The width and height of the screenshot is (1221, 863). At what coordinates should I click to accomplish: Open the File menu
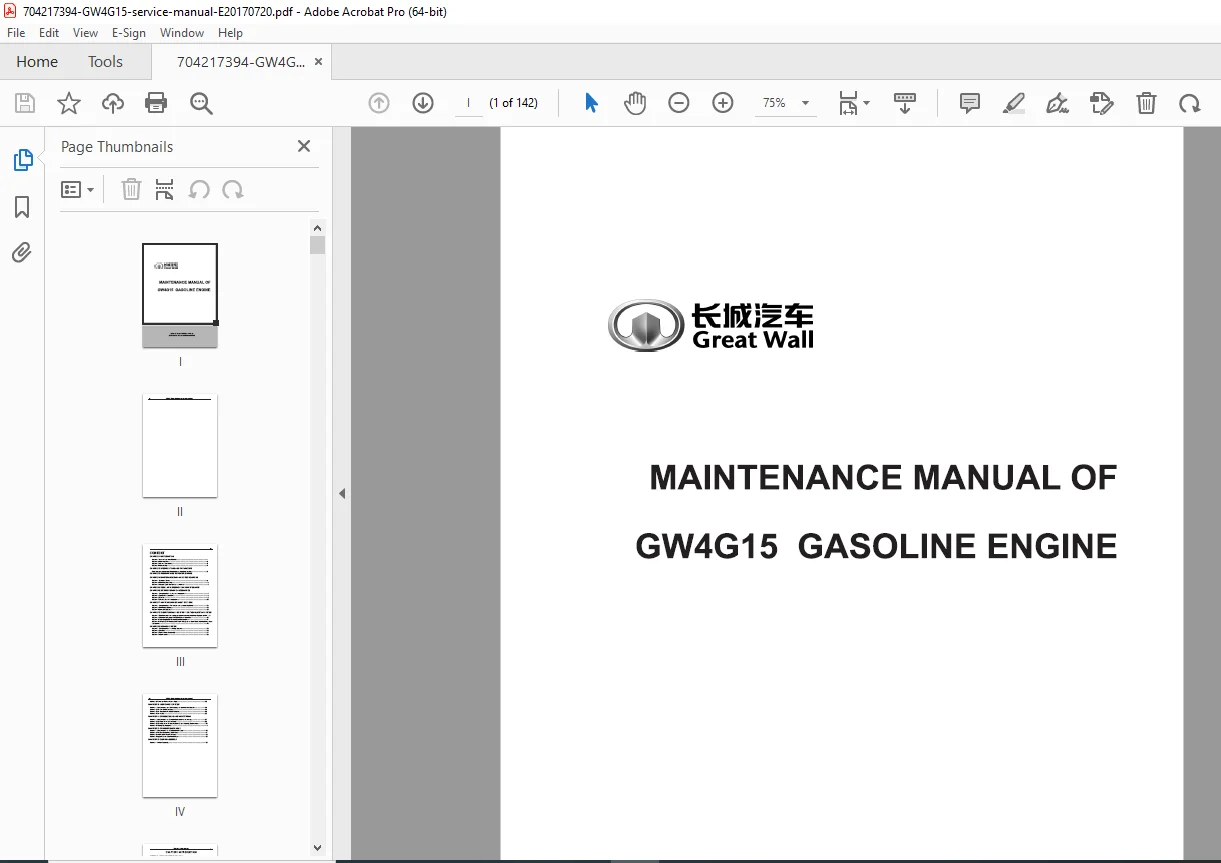(x=16, y=33)
